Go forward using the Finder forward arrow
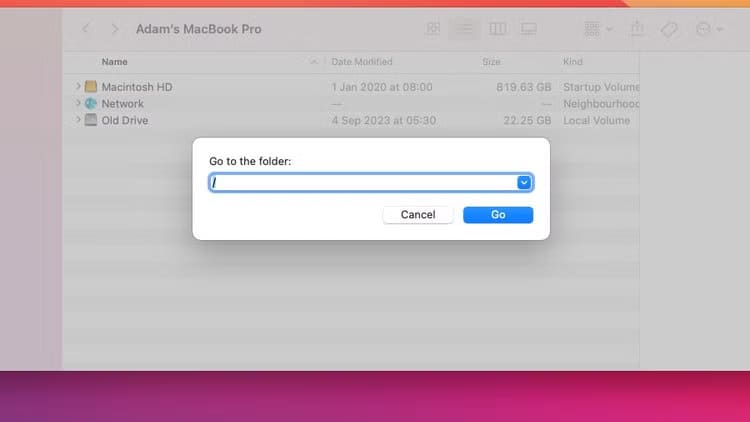 coord(115,29)
